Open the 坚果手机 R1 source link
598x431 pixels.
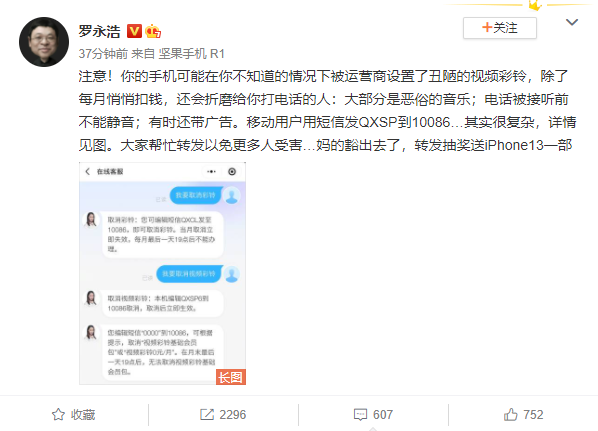(191, 54)
